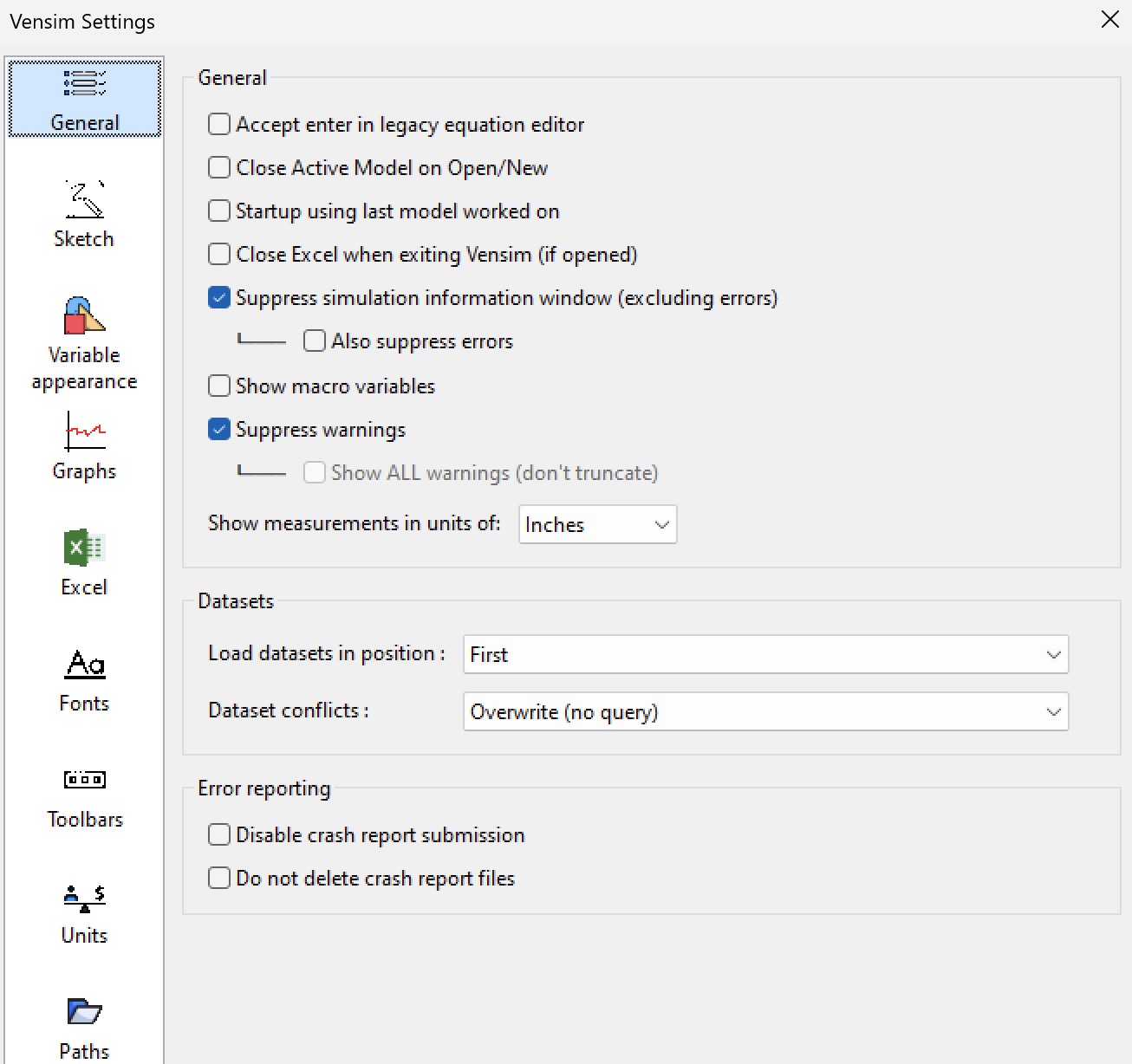
Task: Open the Fonts settings icon
Action: coord(84,664)
